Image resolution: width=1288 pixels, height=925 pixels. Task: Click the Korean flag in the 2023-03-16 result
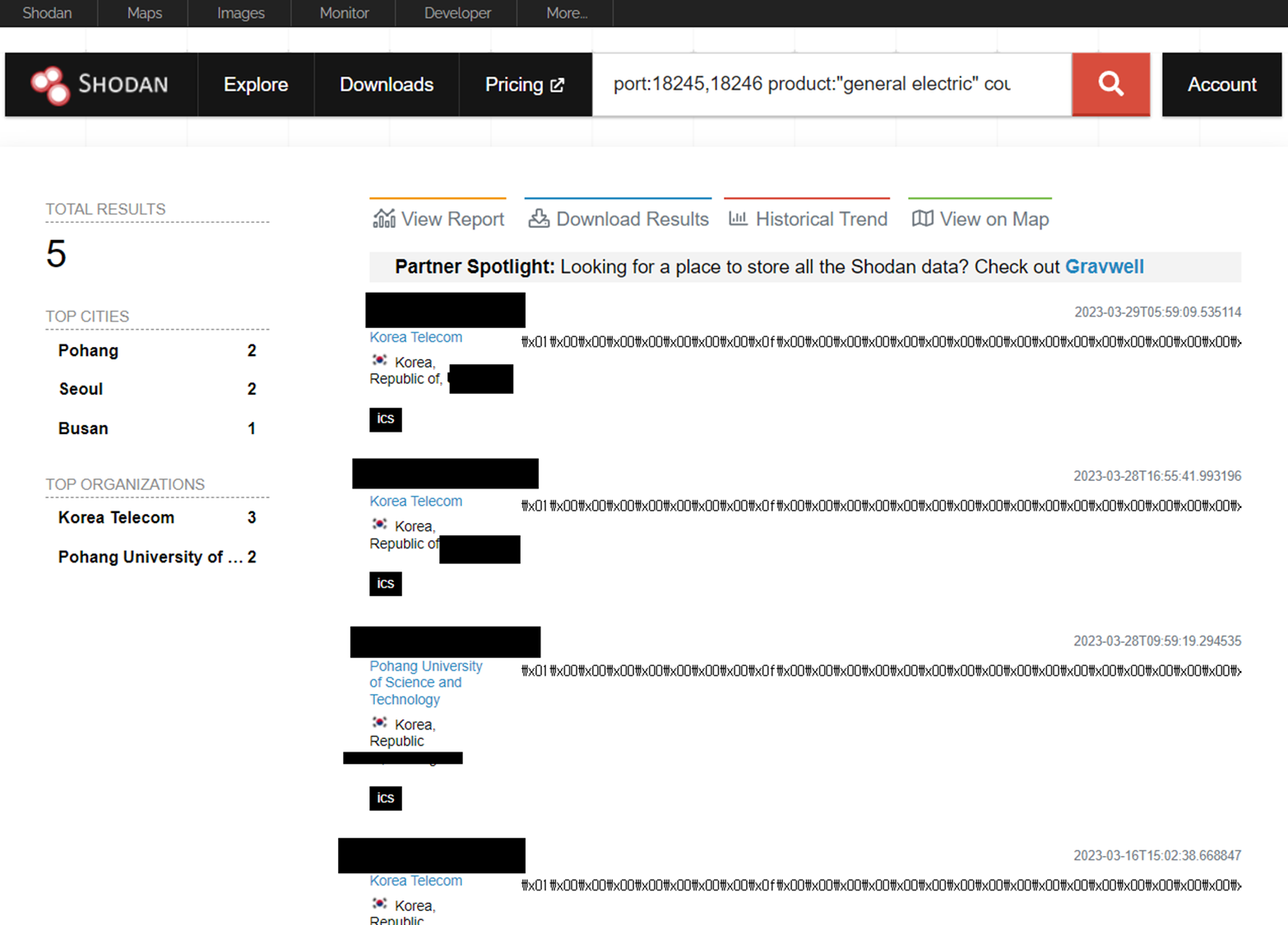click(380, 903)
